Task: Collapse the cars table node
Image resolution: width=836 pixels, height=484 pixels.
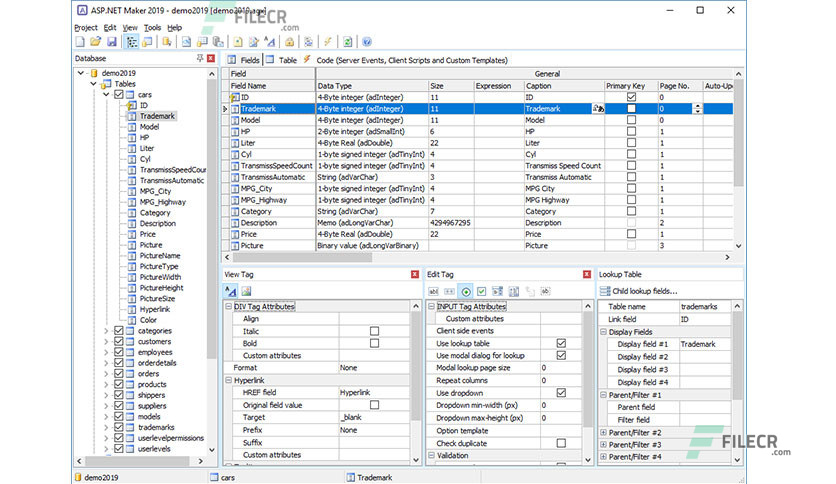Action: [x=106, y=94]
